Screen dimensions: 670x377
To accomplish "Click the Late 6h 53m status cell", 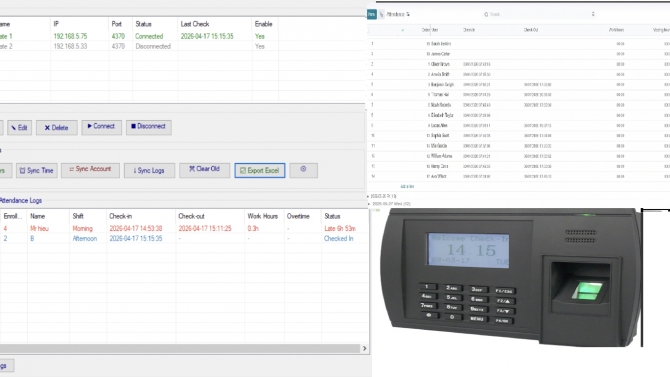I will (x=340, y=228).
